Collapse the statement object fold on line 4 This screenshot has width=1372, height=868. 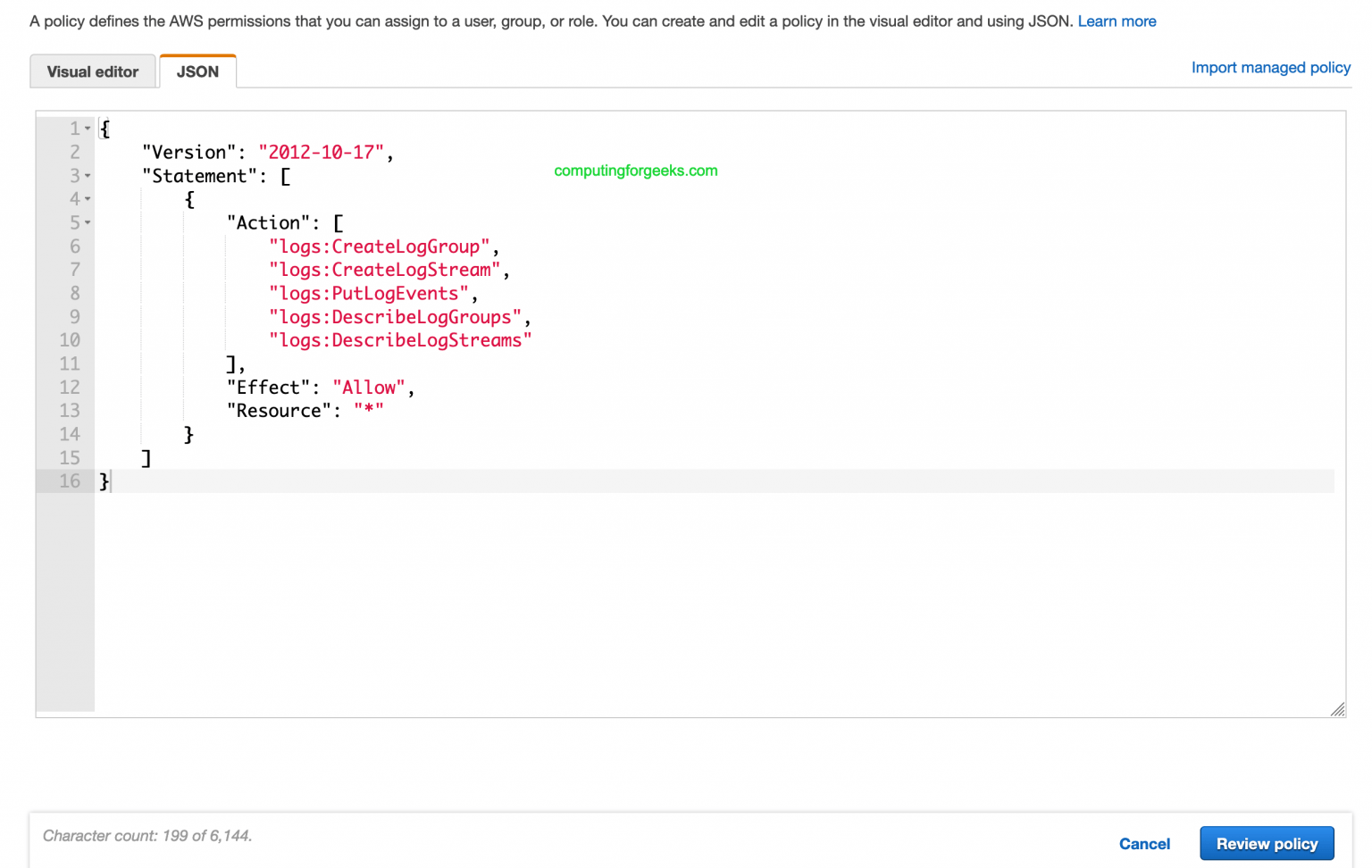tap(88, 199)
